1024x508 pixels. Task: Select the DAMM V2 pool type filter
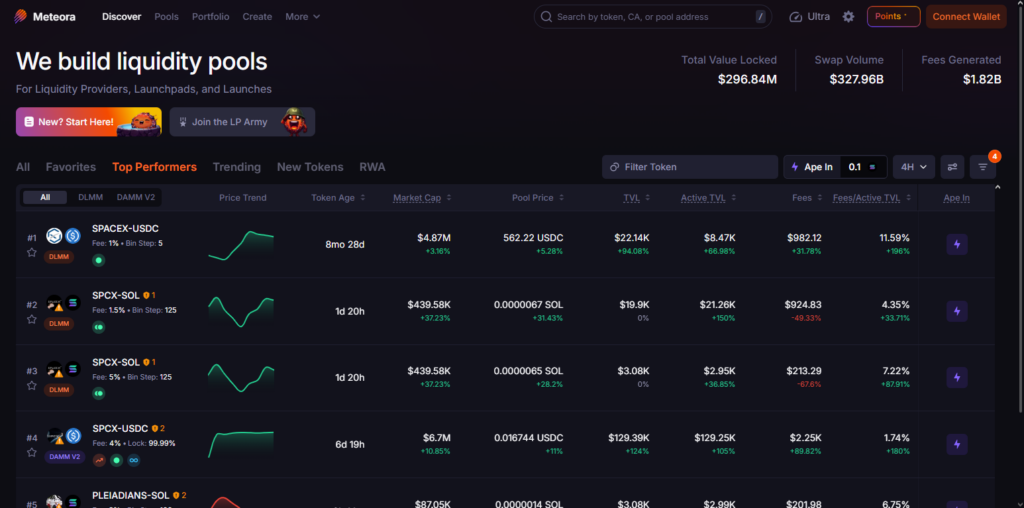point(136,197)
